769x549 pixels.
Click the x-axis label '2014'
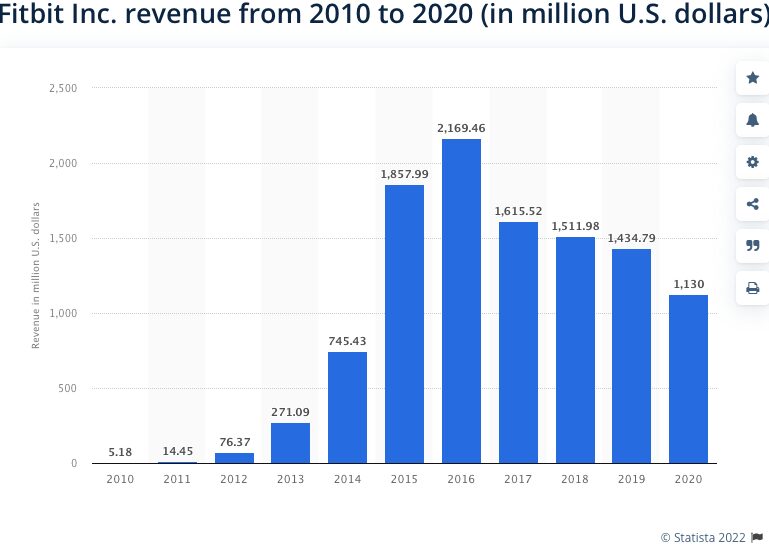347,479
